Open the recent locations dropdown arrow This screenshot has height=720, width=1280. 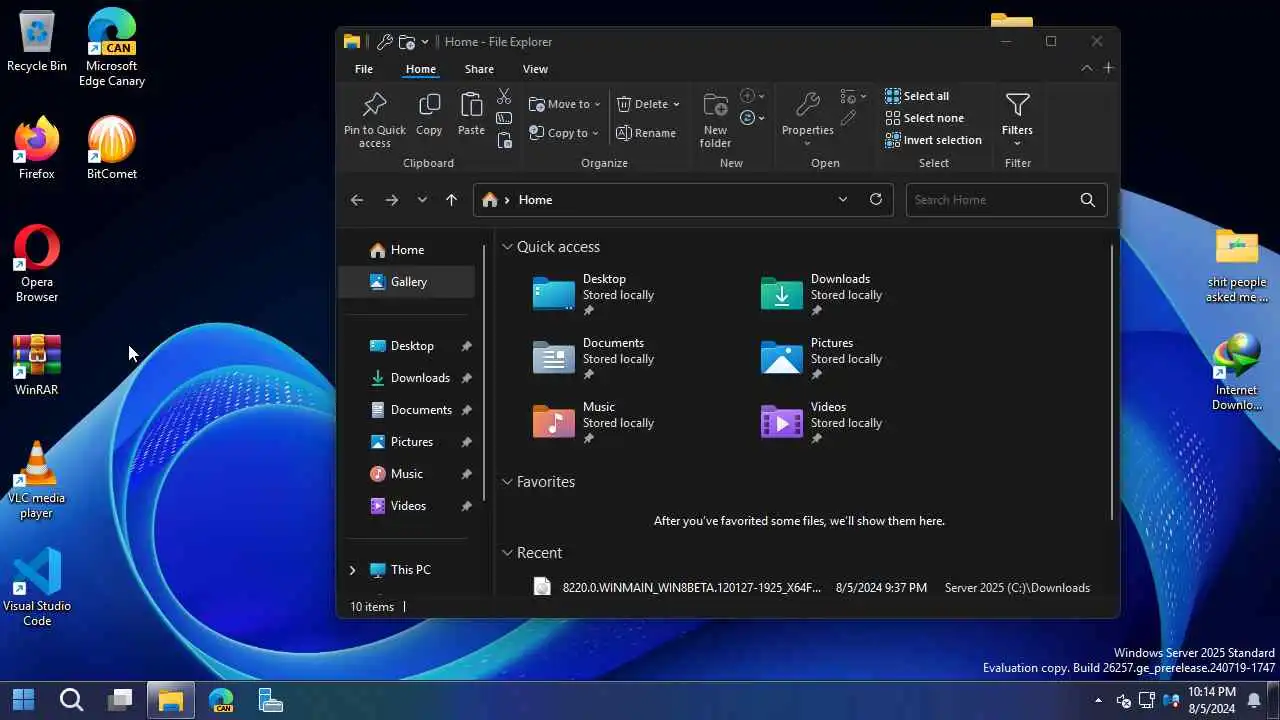tap(422, 200)
